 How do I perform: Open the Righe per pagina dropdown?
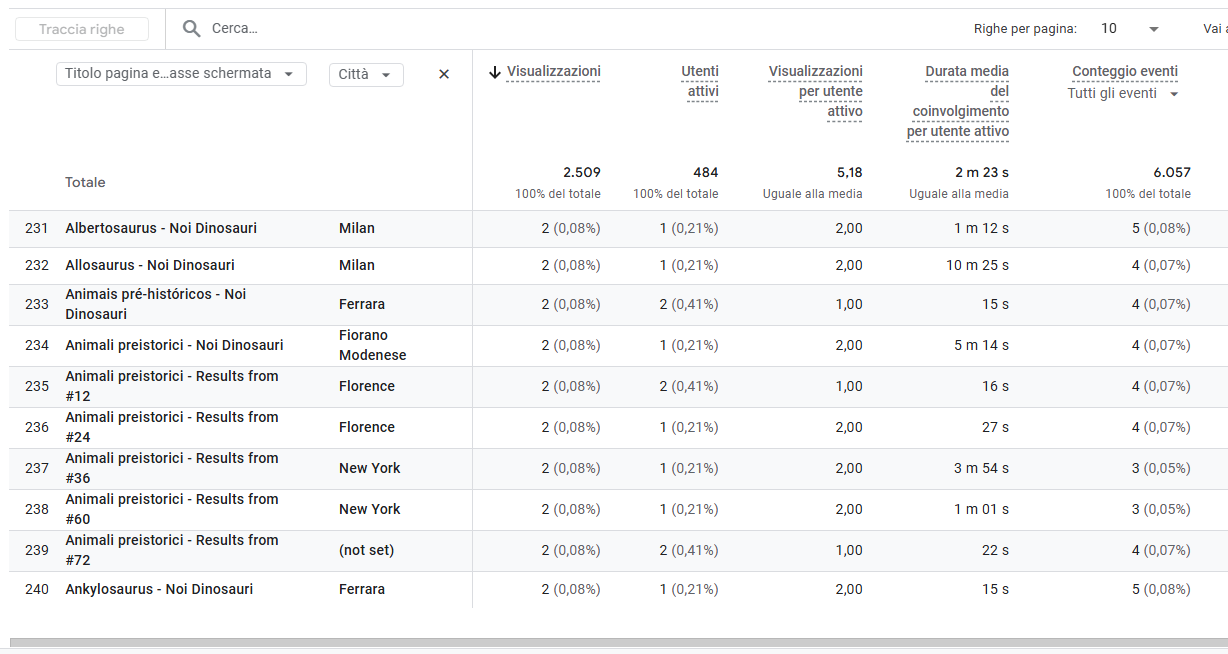coord(1130,29)
